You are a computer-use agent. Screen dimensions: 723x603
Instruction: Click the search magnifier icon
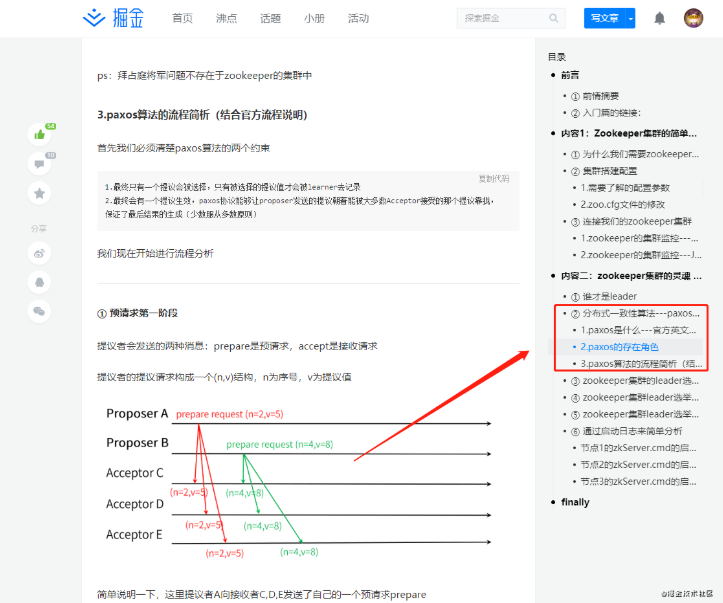[553, 18]
